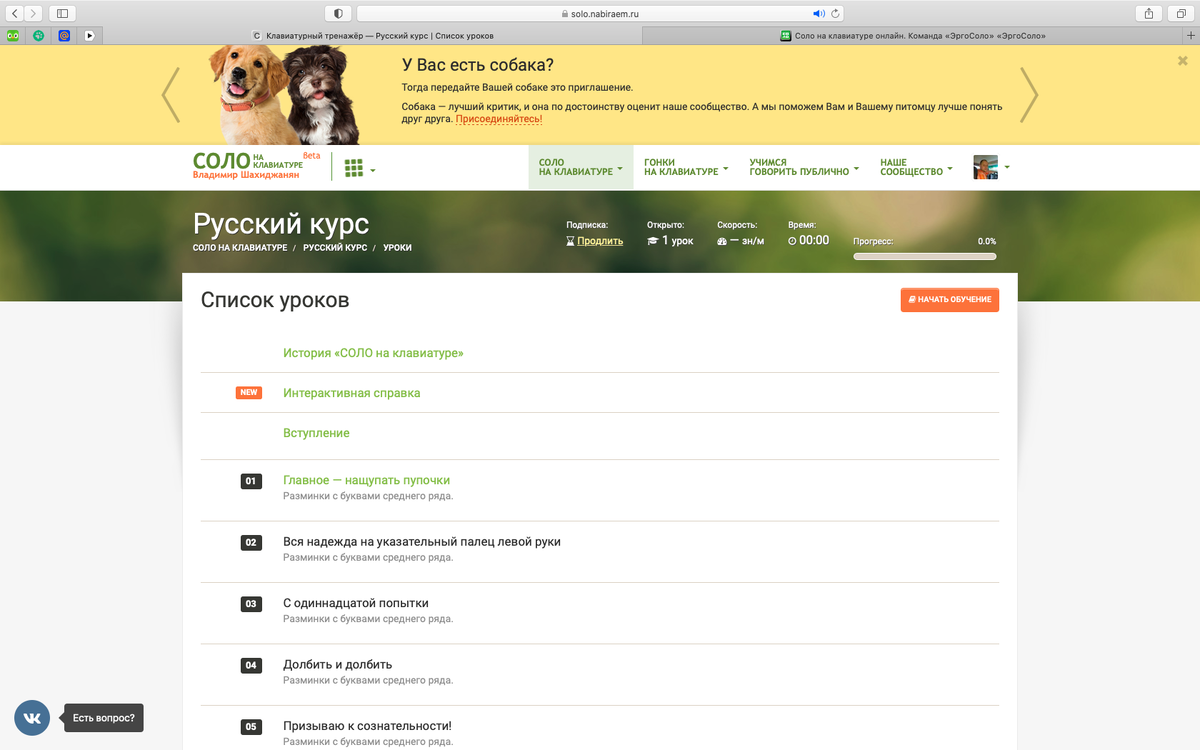1200x750 pixels.
Task: Click the course progress bar
Action: tap(924, 257)
